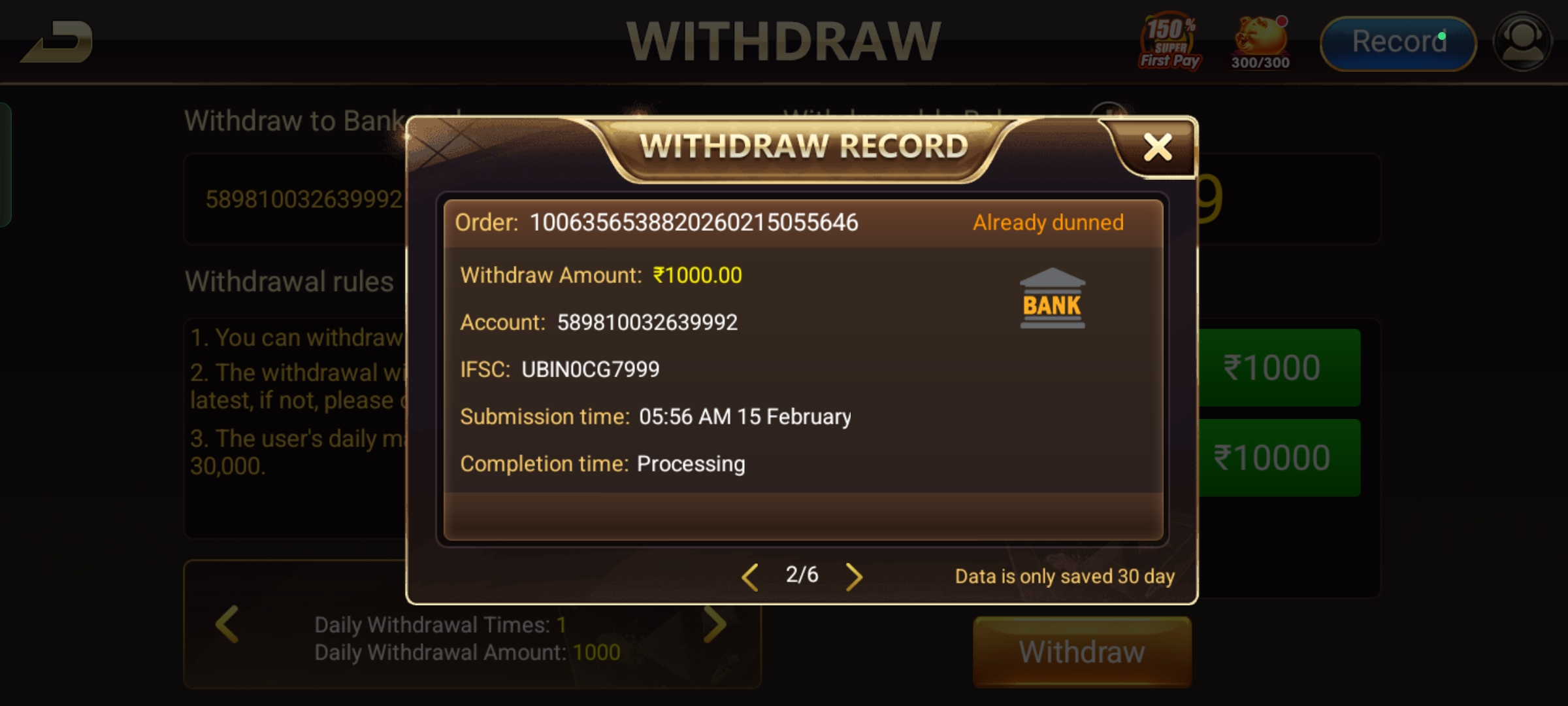Select the ₹10000 amount option

tap(1277, 458)
